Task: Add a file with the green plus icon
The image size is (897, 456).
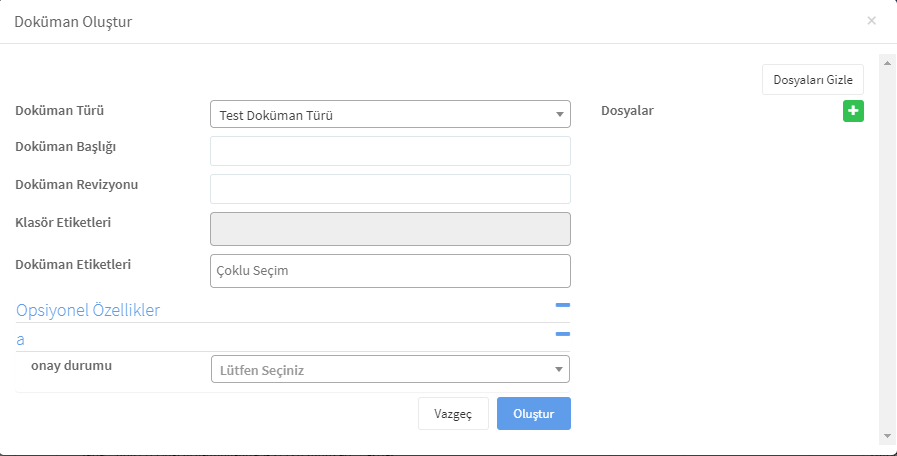Action: click(853, 111)
